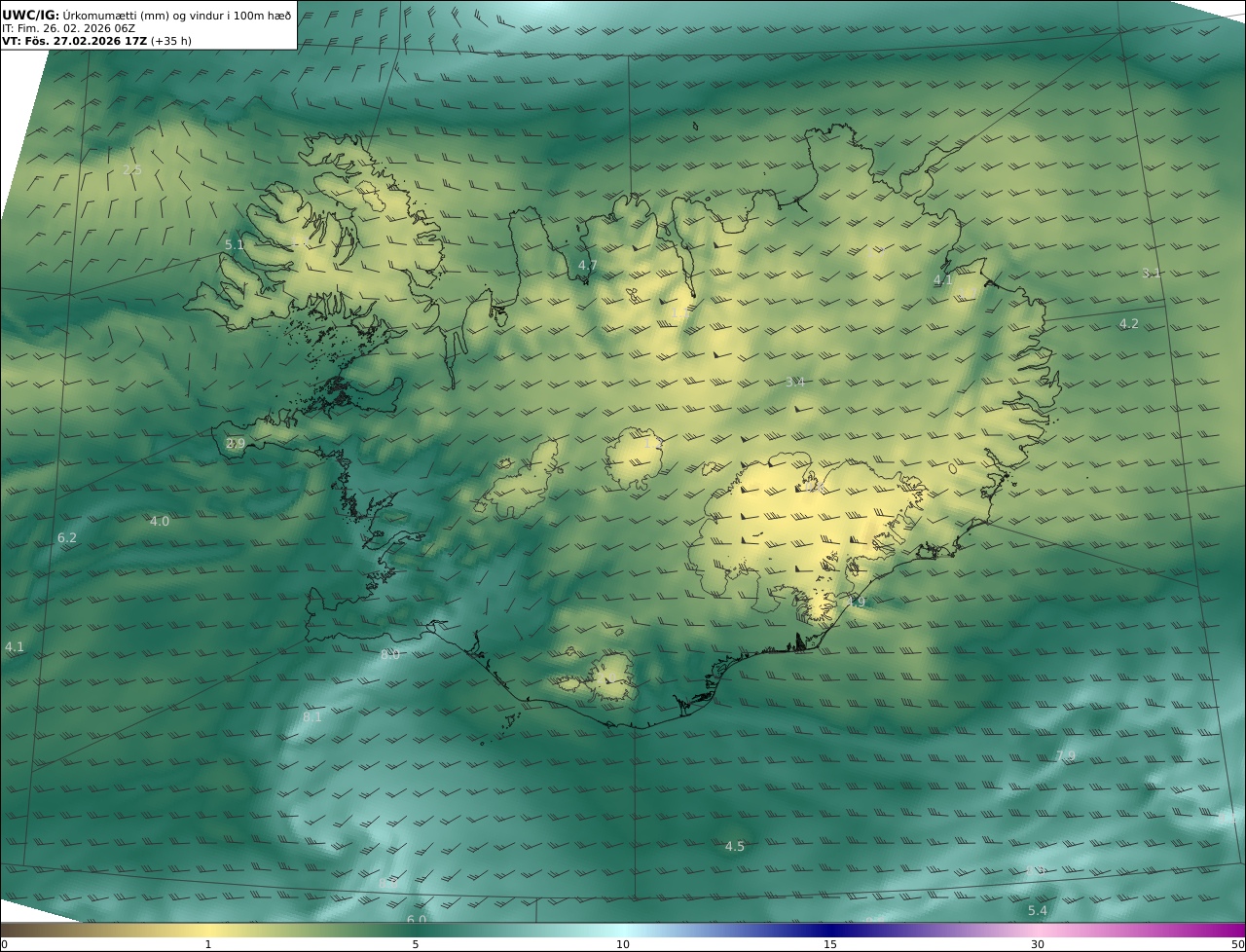Click the 8.0 value label
Image resolution: width=1246 pixels, height=952 pixels.
(x=390, y=655)
